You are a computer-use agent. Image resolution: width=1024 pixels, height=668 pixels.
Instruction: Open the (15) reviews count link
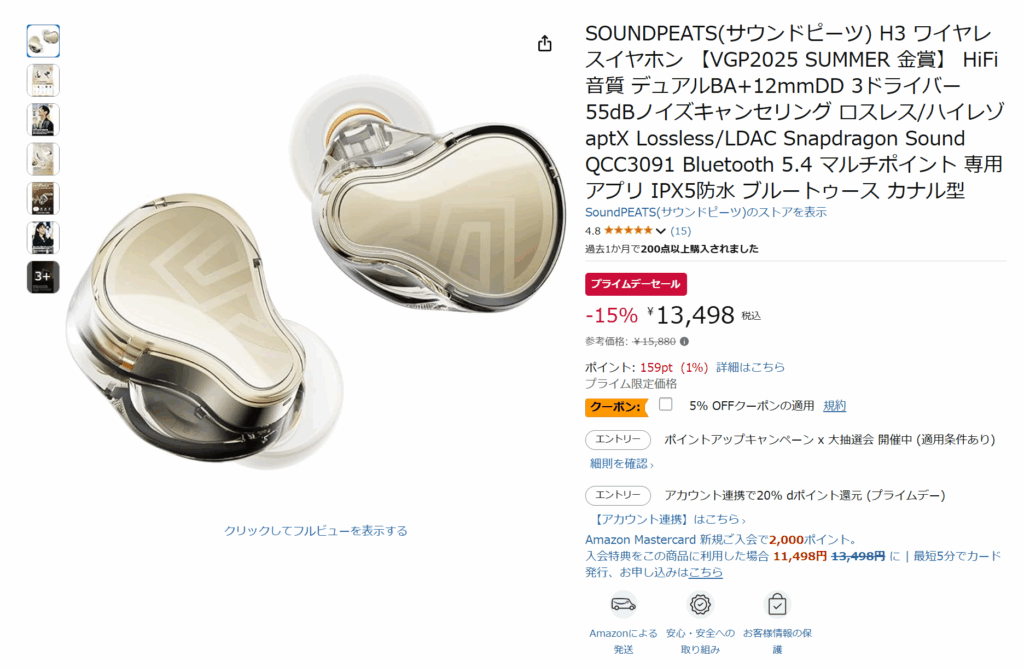(x=680, y=231)
